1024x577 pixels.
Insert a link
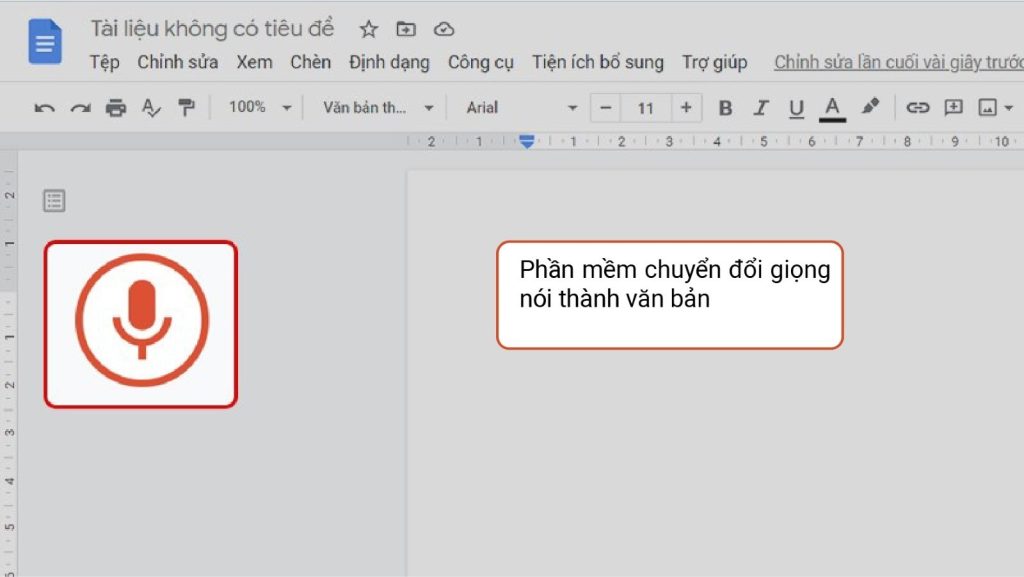918,108
